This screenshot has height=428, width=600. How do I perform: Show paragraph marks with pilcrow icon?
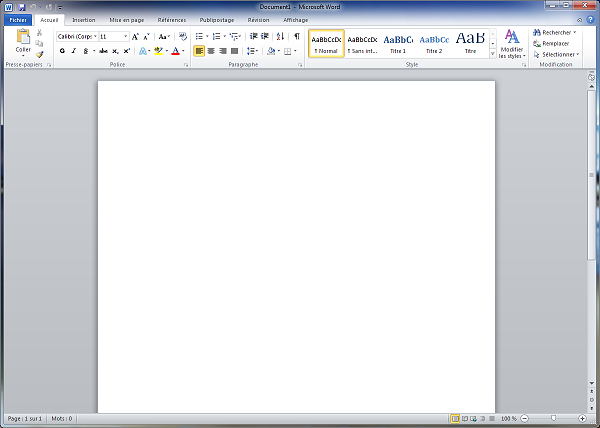pyautogui.click(x=296, y=36)
